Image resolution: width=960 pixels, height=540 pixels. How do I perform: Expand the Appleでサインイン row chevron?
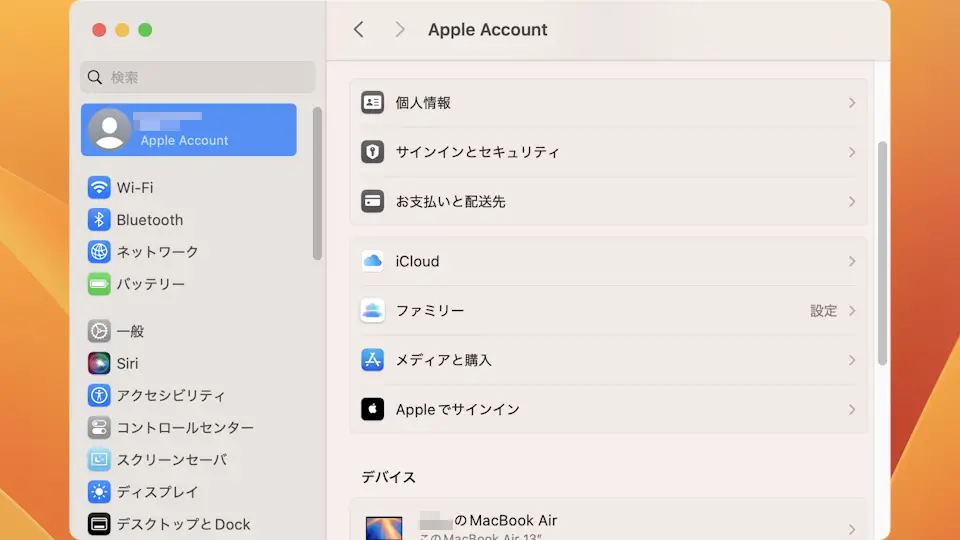point(852,410)
